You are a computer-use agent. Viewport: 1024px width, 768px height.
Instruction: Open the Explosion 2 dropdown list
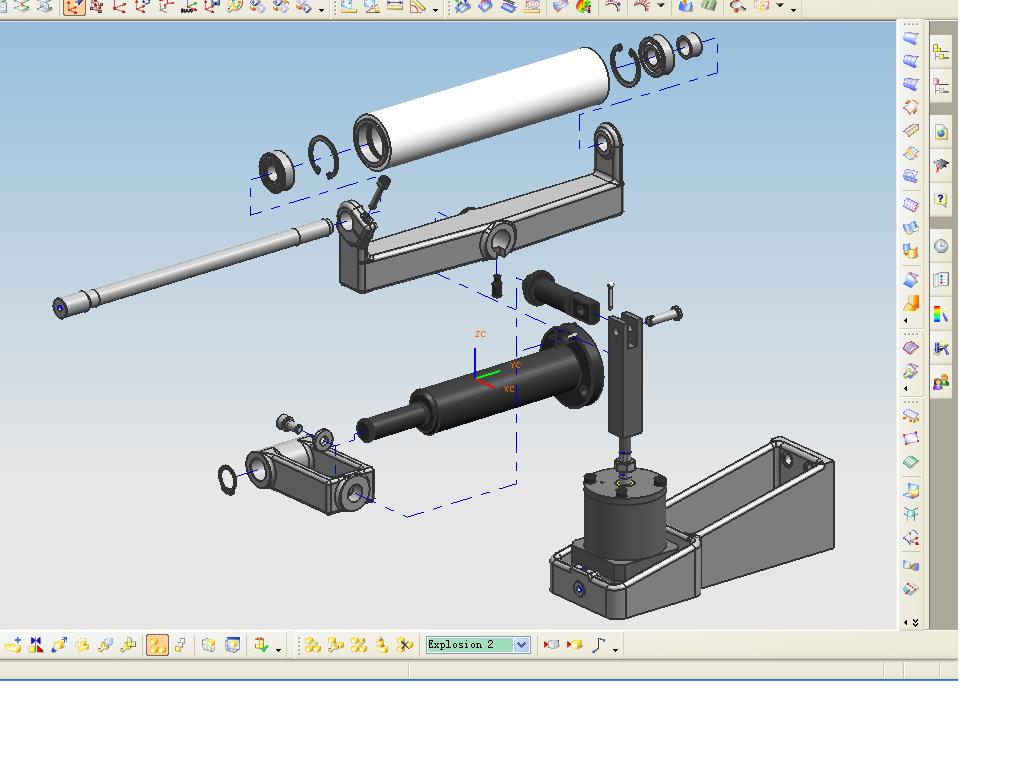coord(521,645)
